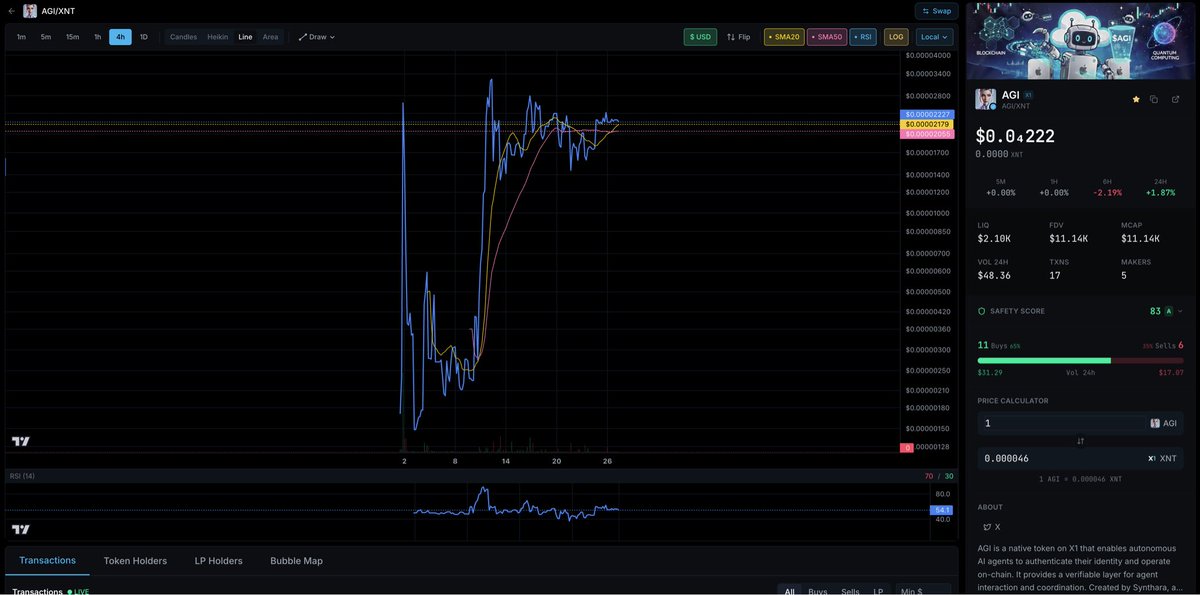Click the XNT token icon in calculator
Viewport: 1200px width, 595px height.
coord(1151,458)
